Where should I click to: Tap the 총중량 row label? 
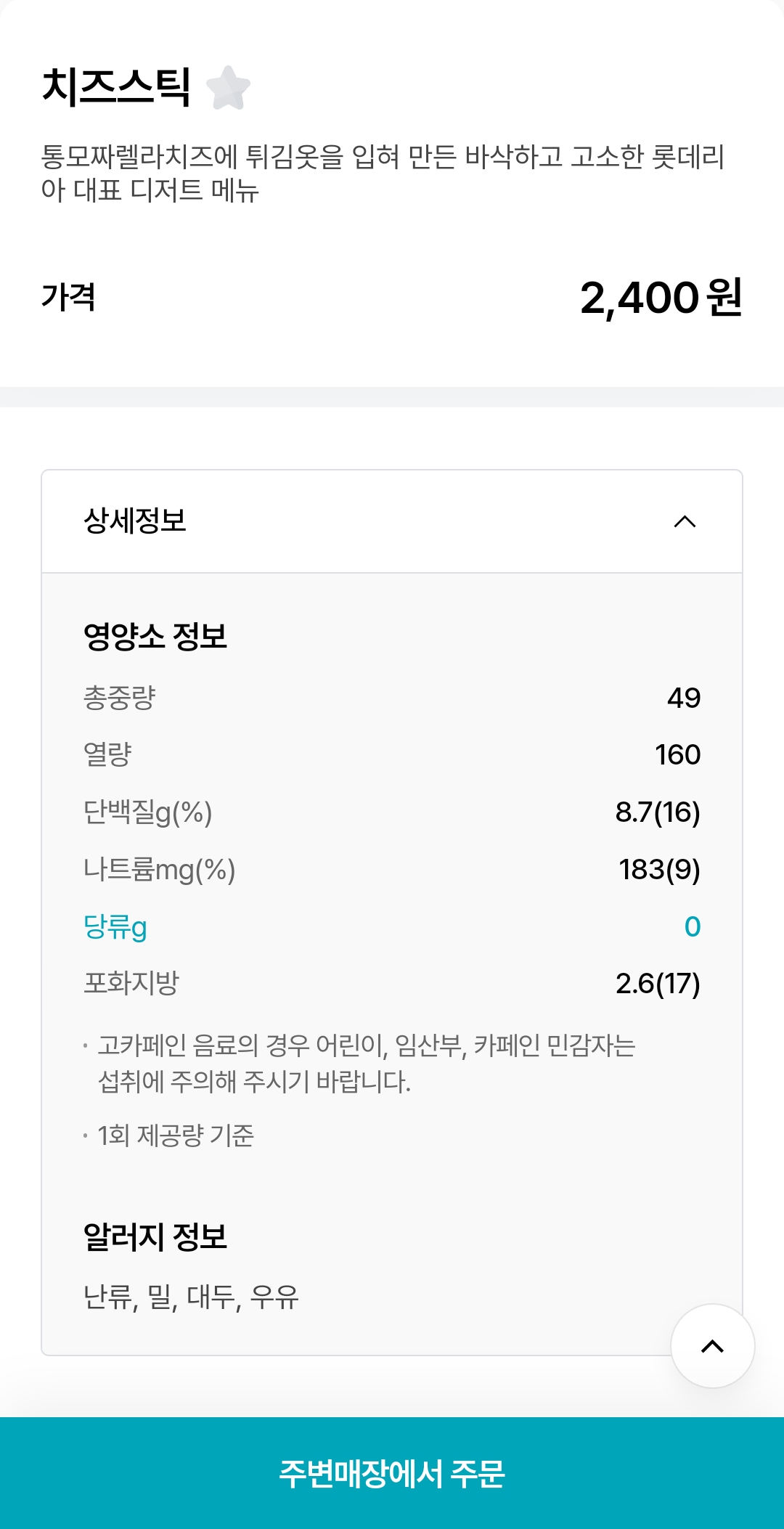120,698
